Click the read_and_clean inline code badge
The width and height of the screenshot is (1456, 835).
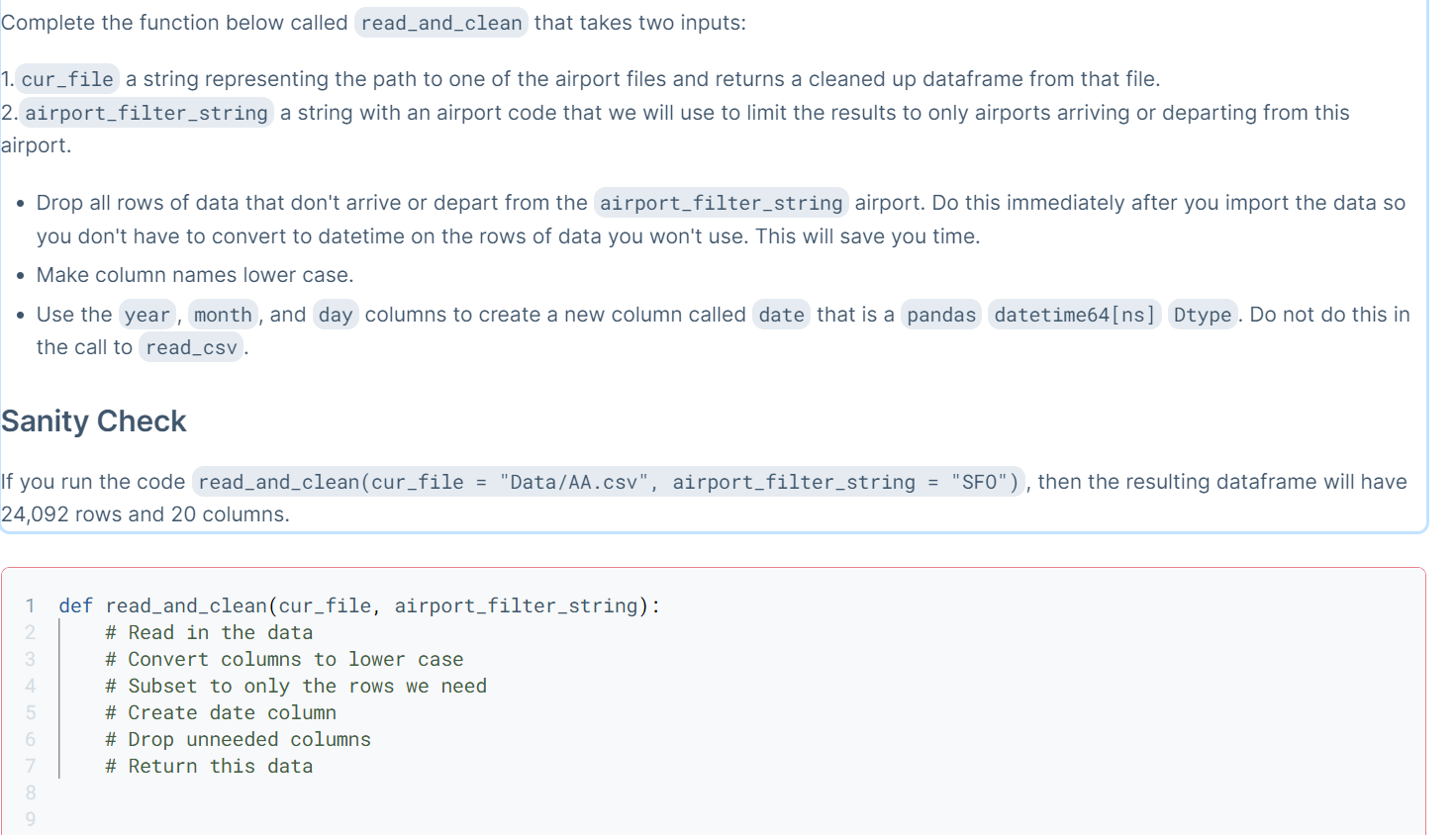point(440,23)
